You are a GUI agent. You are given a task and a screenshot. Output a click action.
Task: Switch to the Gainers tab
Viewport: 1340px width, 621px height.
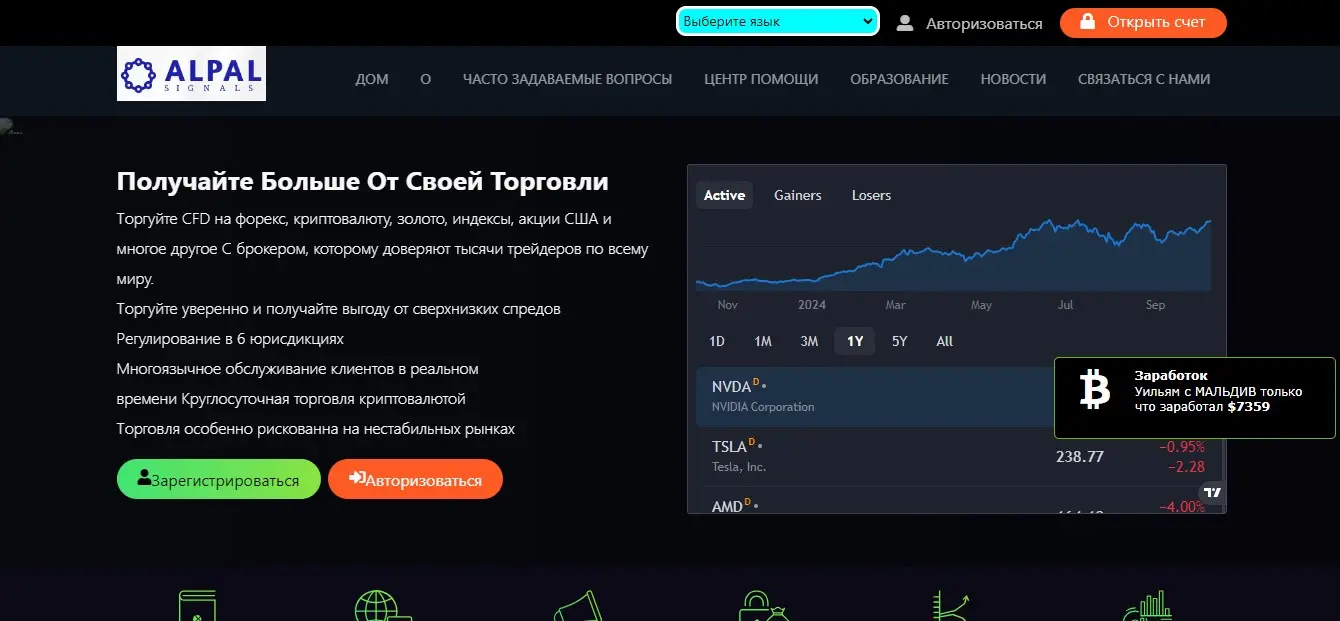click(x=797, y=195)
